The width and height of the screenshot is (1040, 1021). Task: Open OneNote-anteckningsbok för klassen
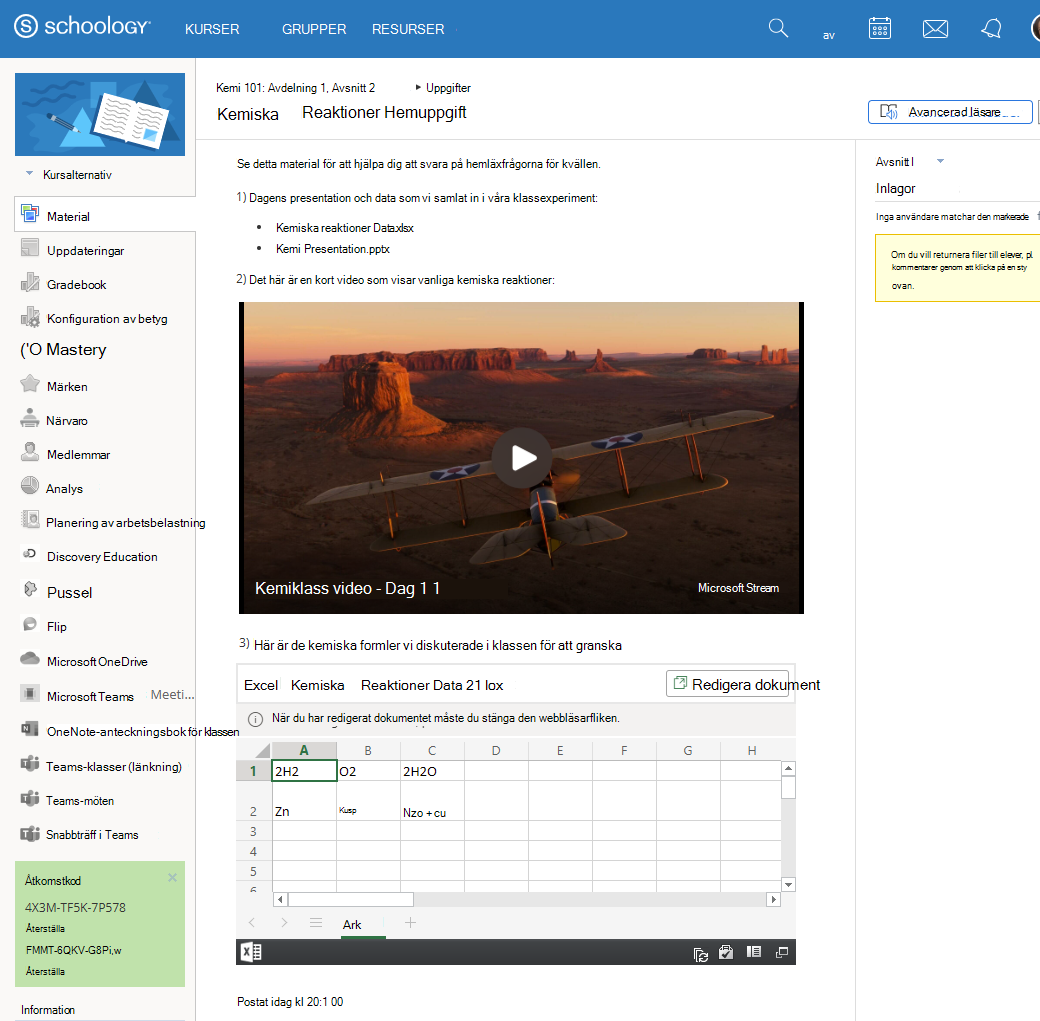143,732
